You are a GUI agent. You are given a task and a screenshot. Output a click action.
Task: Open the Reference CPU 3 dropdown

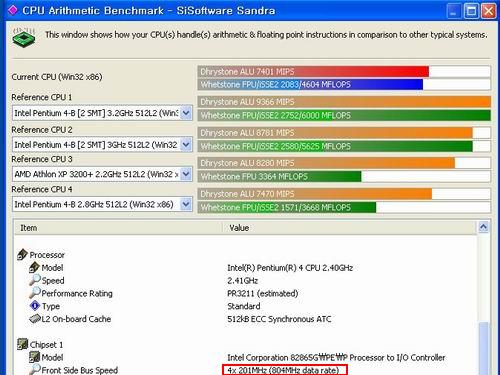point(186,174)
